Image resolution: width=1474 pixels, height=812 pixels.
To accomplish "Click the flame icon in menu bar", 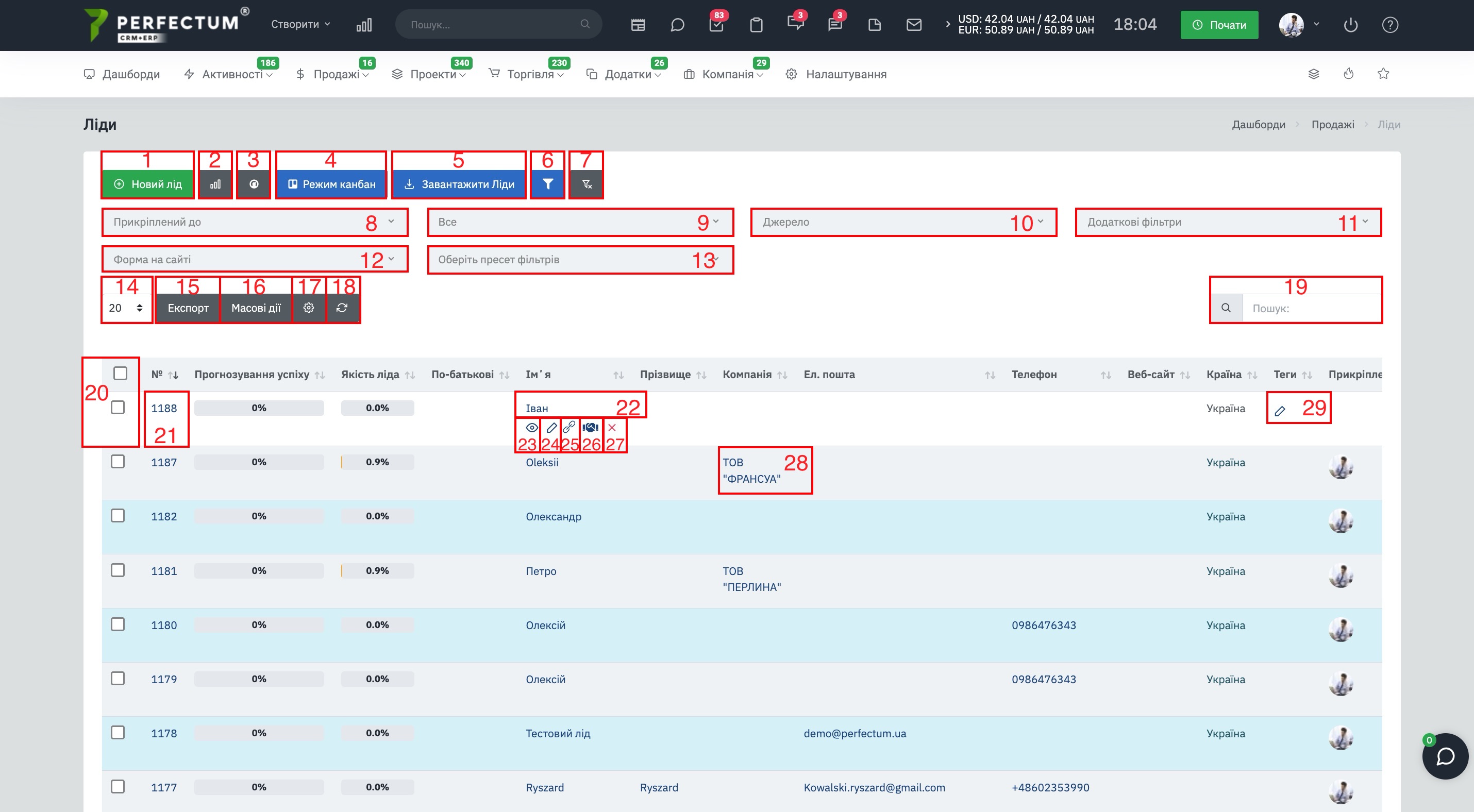I will click(1349, 74).
